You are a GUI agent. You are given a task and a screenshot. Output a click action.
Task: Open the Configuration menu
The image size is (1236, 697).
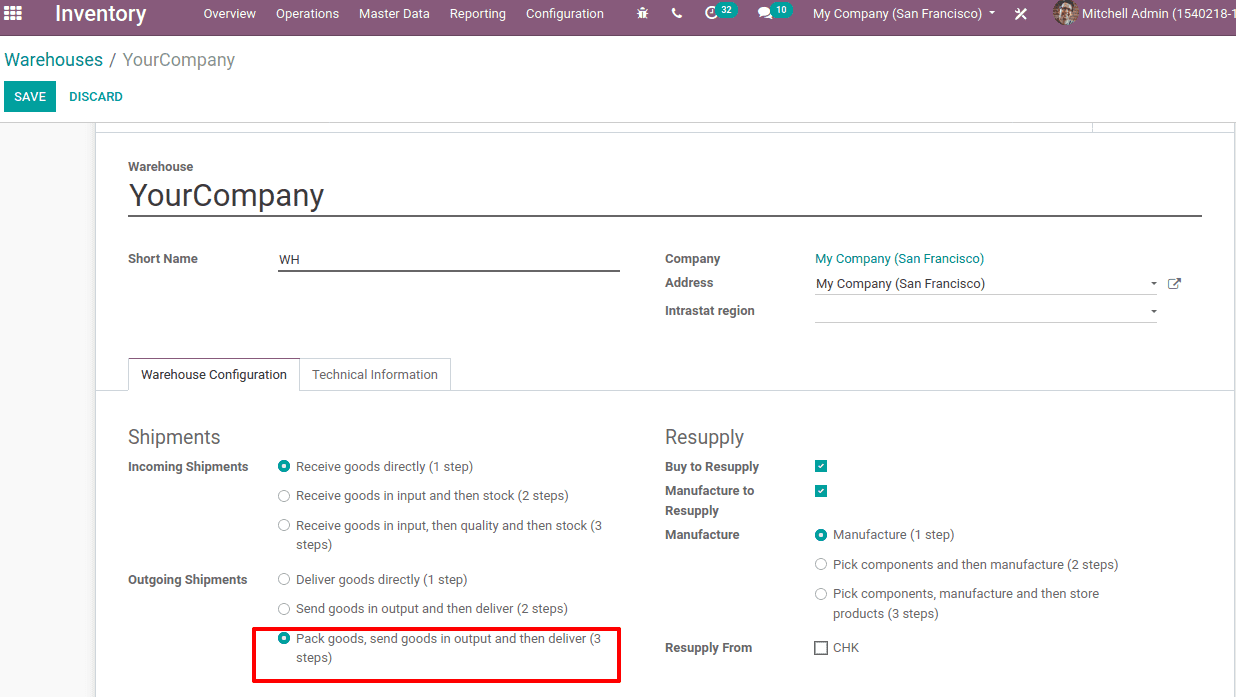coord(565,14)
